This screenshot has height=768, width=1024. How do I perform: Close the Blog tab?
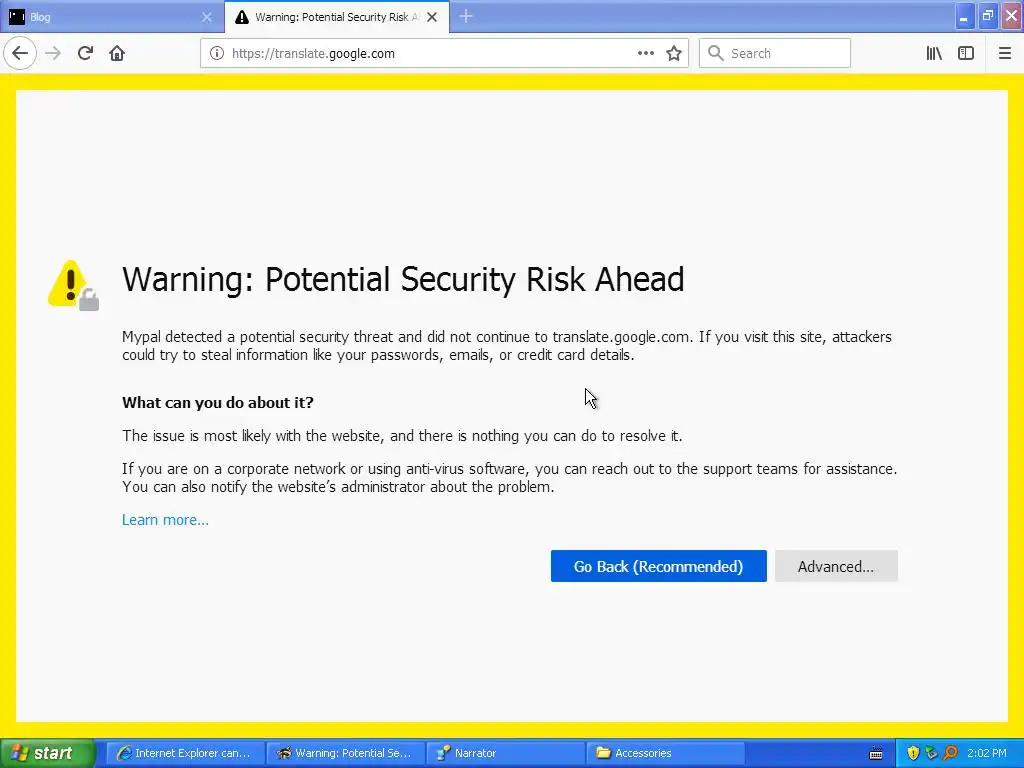[206, 17]
